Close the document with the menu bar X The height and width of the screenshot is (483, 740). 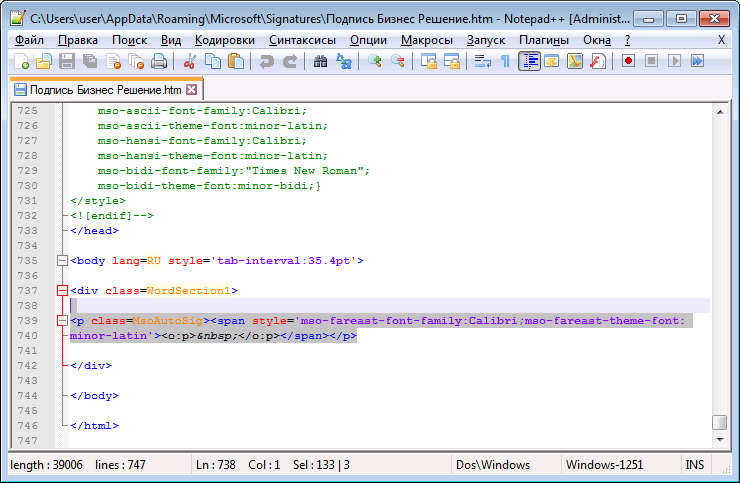(721, 40)
